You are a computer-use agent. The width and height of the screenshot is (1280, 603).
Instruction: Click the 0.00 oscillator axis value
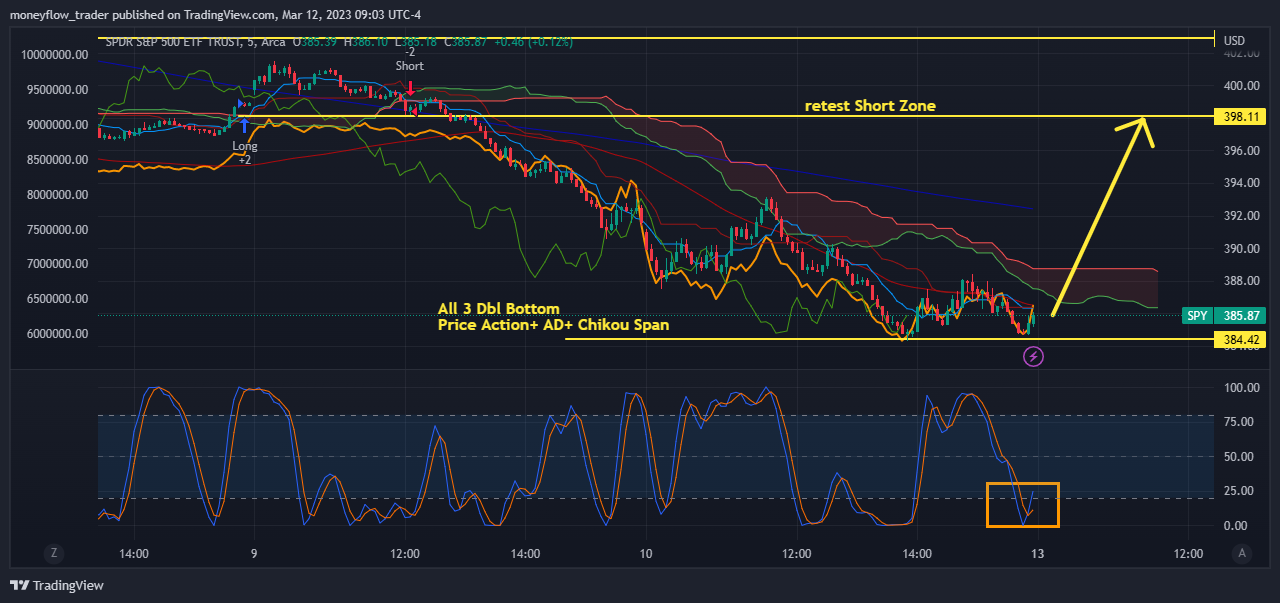coord(1235,526)
